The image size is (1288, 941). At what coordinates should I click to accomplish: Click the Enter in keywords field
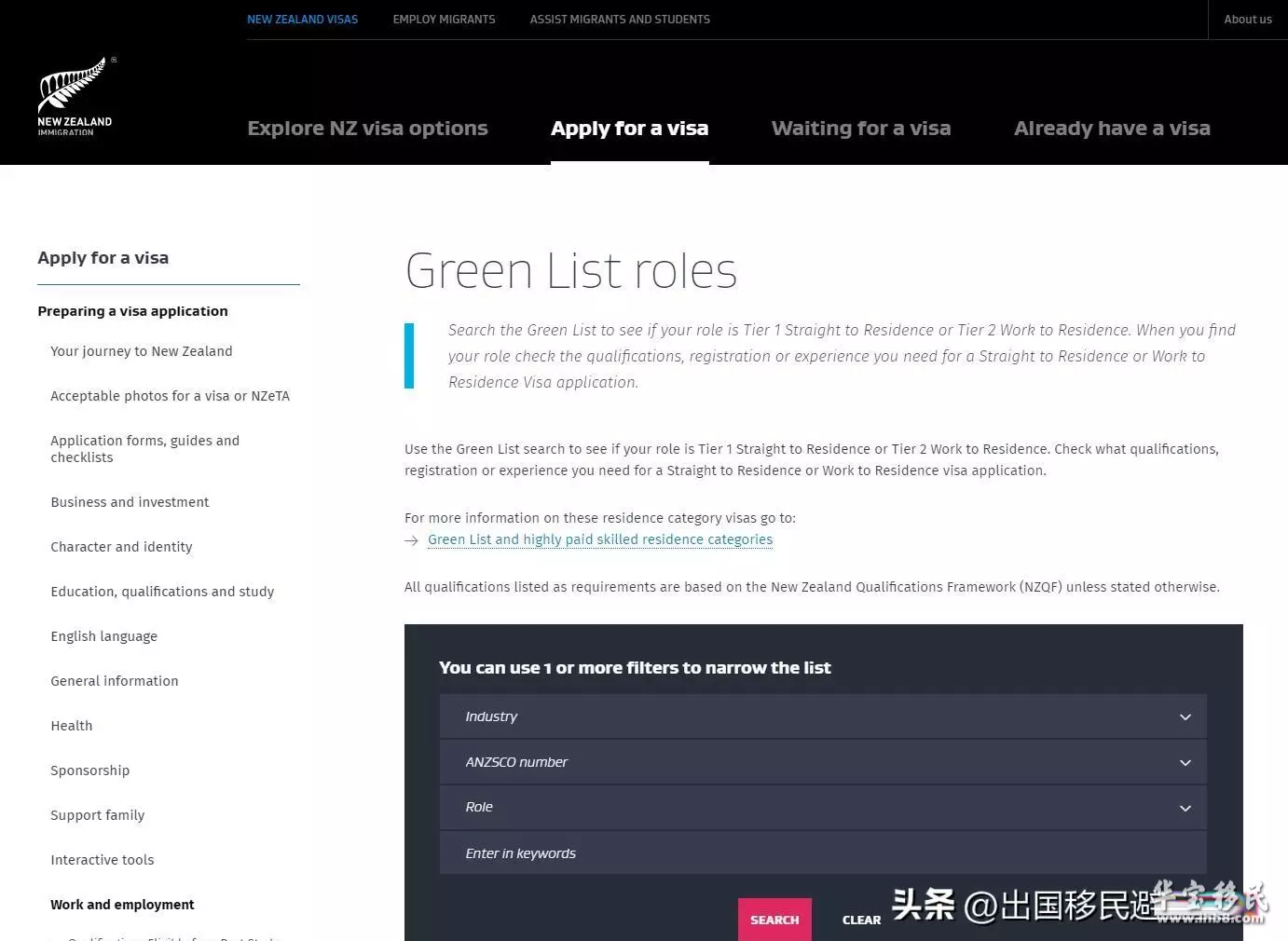pos(823,853)
